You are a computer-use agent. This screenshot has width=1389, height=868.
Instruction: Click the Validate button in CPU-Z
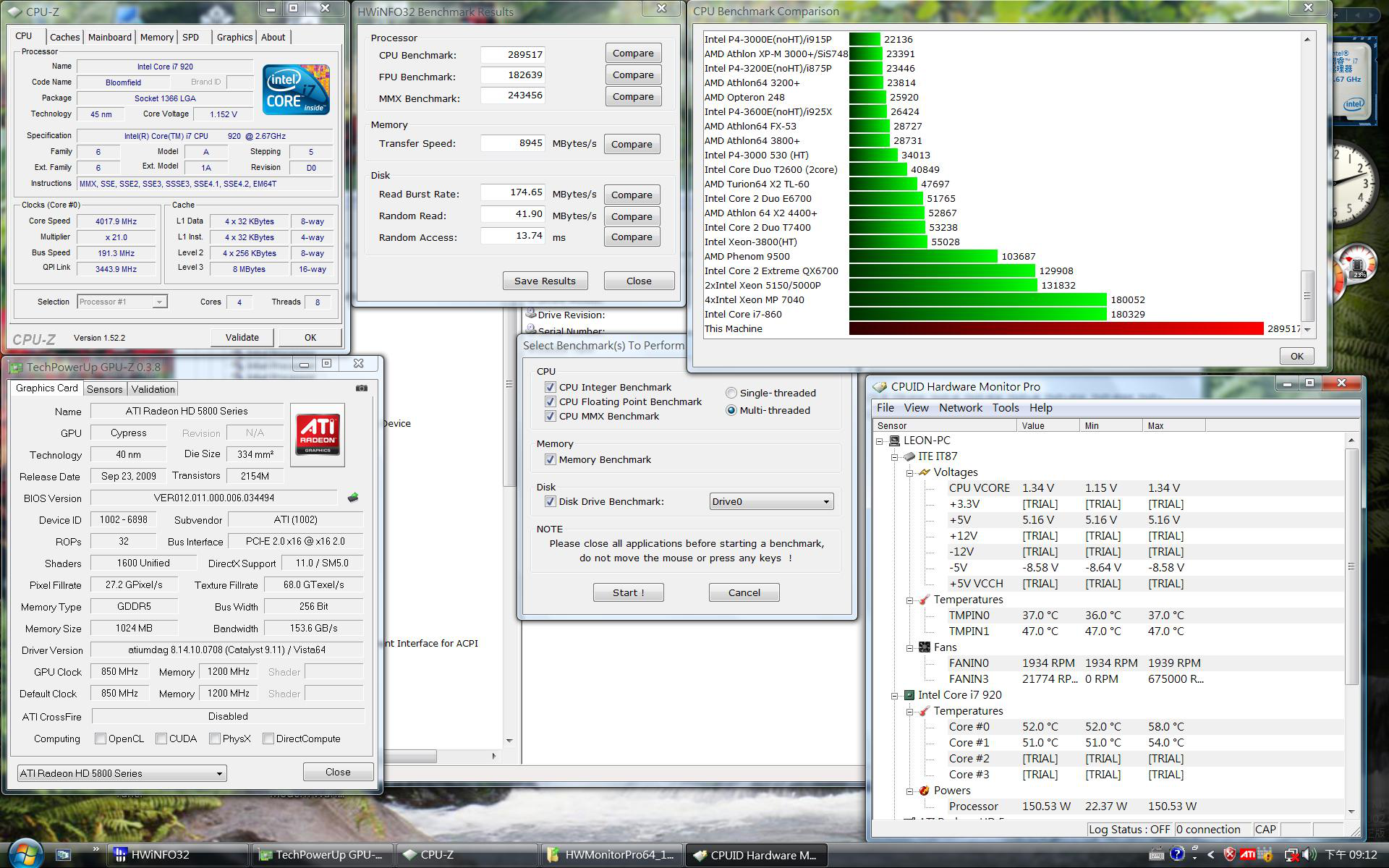tap(242, 337)
